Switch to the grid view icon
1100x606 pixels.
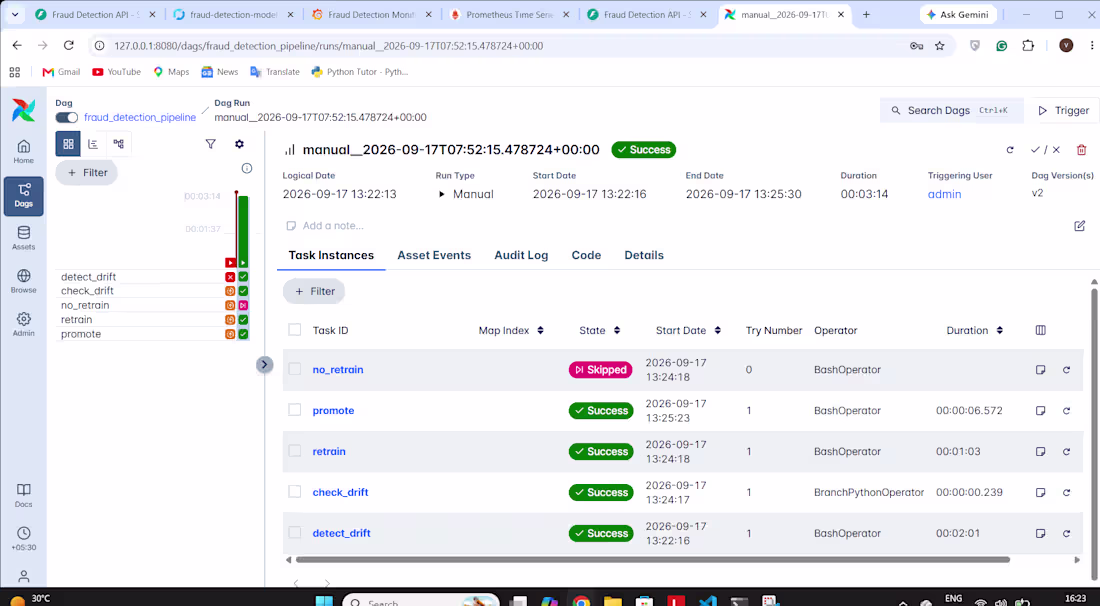click(68, 144)
